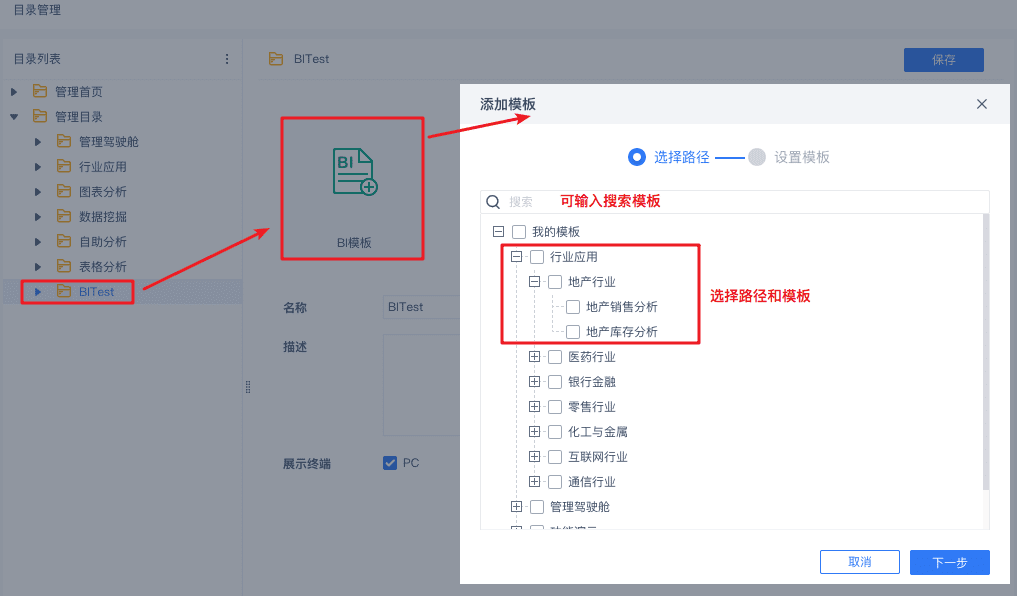This screenshot has height=596, width=1017.
Task: Collapse the 我的模板 tree node
Action: tap(498, 232)
